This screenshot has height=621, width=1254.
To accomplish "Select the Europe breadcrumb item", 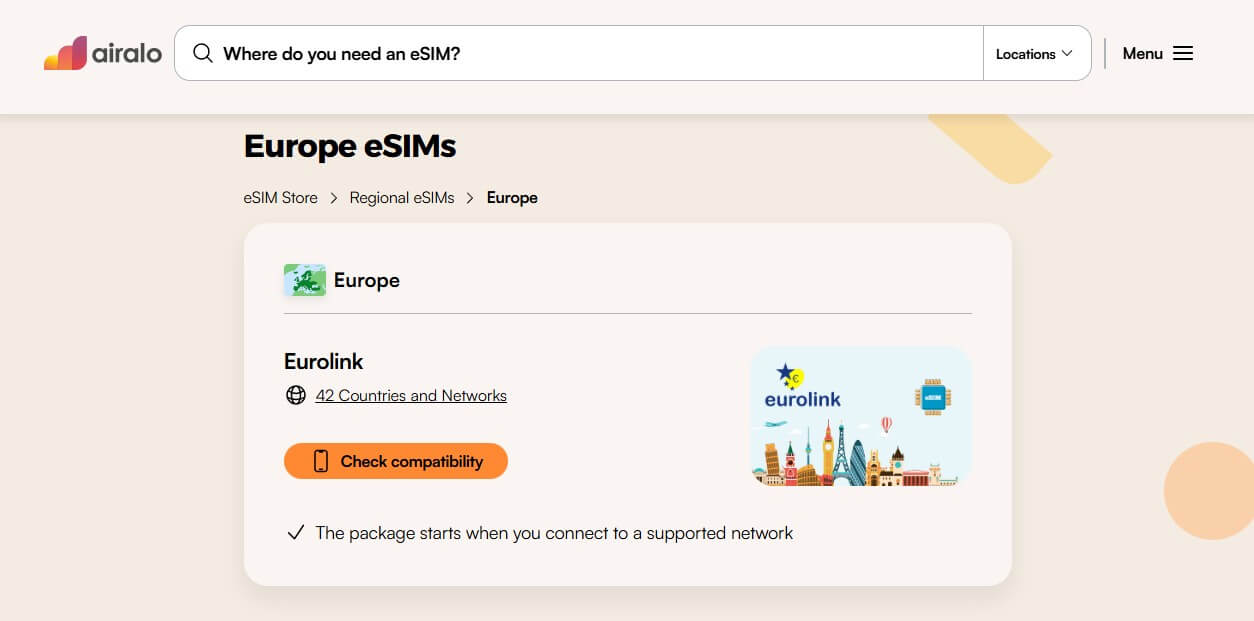I will tap(512, 198).
